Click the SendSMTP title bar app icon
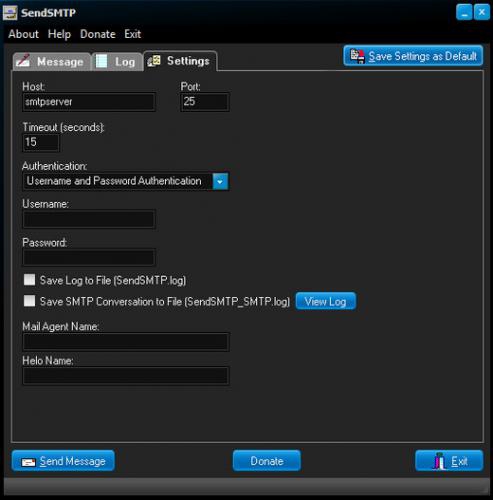Viewport: 493px width, 500px height. [x=10, y=13]
